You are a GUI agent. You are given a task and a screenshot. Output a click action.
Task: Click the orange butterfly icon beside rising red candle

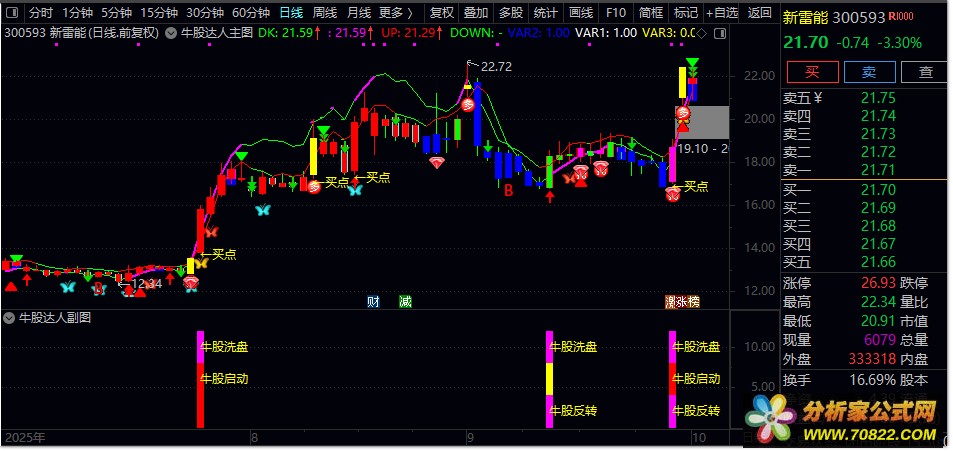[x=210, y=231]
